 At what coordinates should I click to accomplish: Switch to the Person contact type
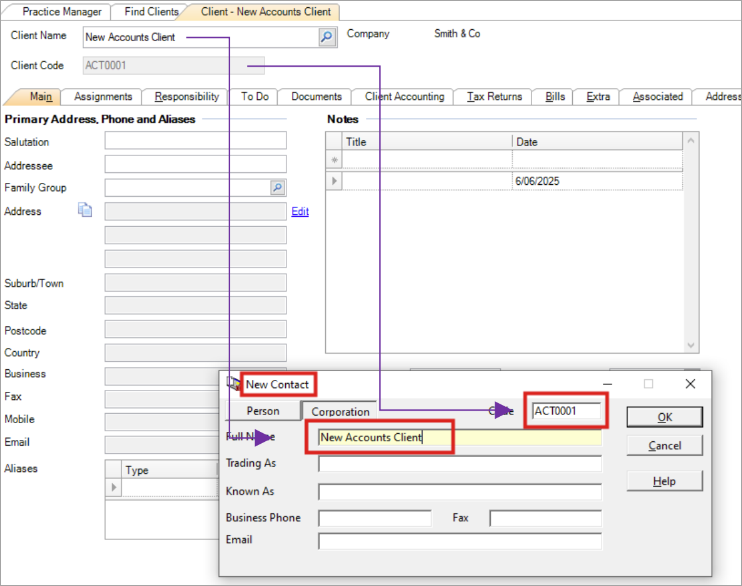tap(263, 411)
